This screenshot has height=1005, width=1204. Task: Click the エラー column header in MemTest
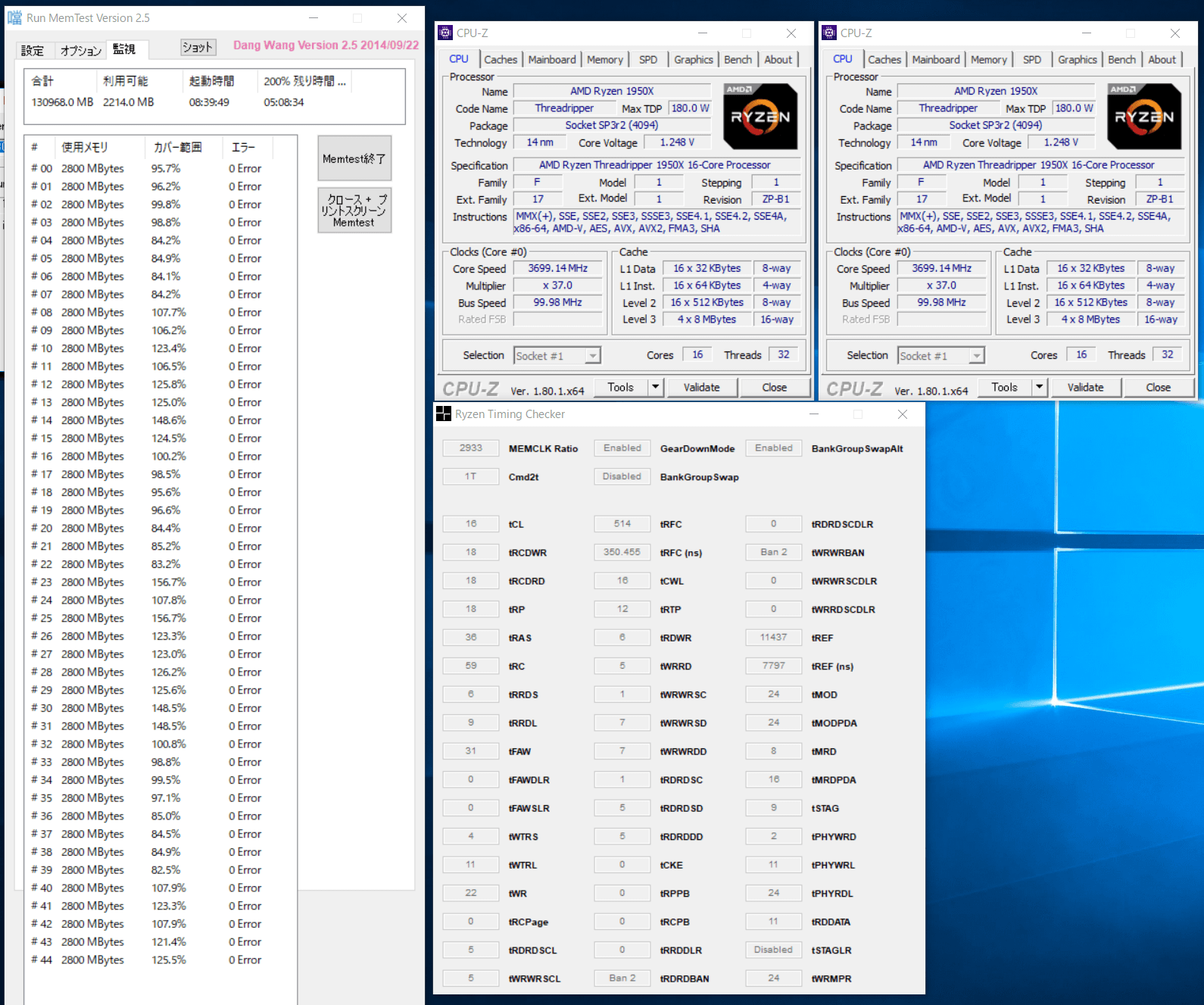(248, 147)
